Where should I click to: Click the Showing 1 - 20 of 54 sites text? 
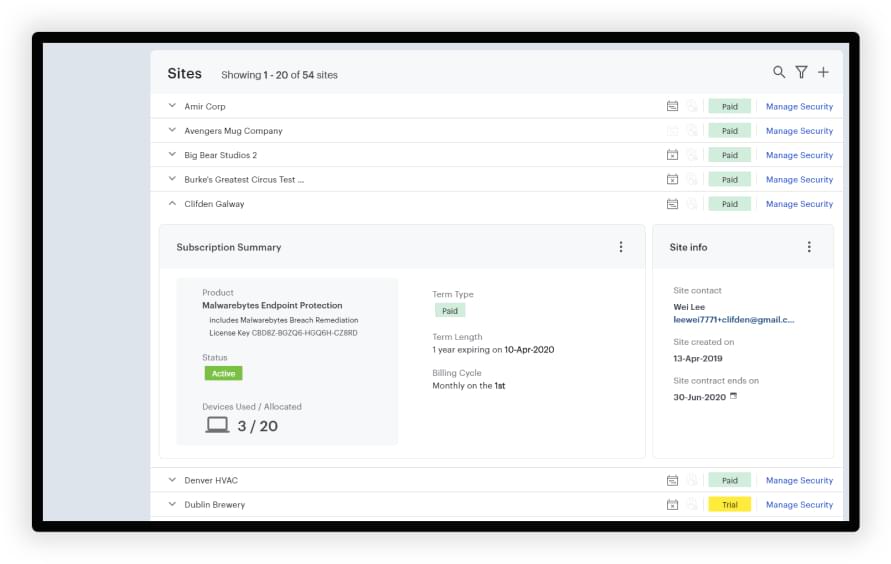pos(279,75)
